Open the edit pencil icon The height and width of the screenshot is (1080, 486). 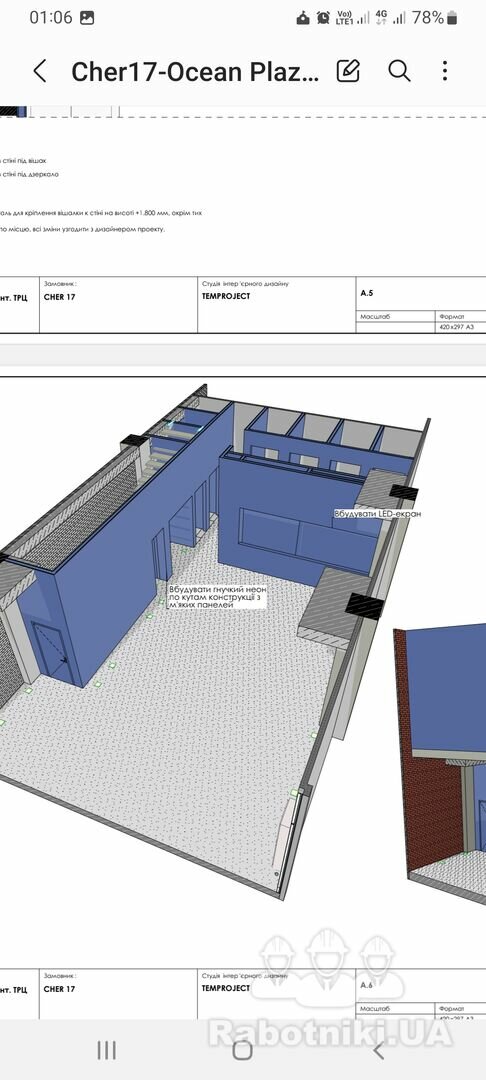pos(348,71)
